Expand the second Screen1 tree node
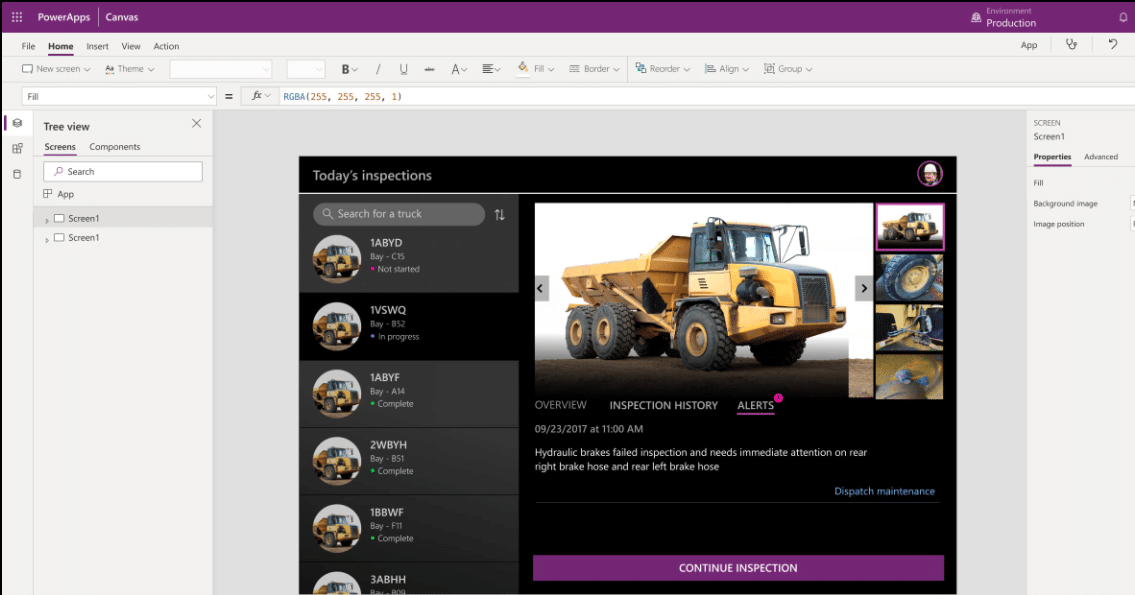Viewport: 1135px width, 595px height. coord(47,239)
